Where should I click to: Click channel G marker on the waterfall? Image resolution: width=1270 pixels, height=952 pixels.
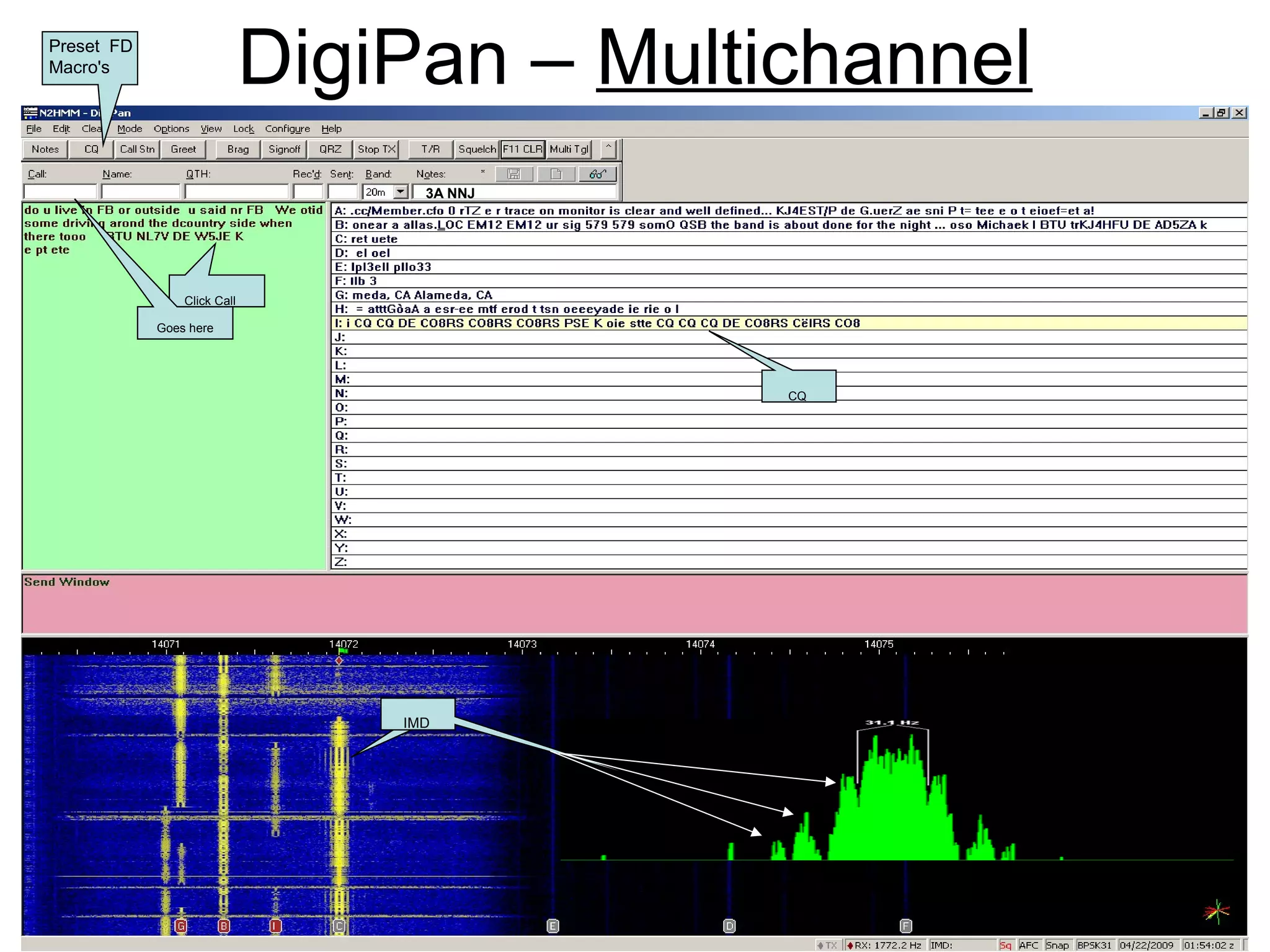click(180, 926)
